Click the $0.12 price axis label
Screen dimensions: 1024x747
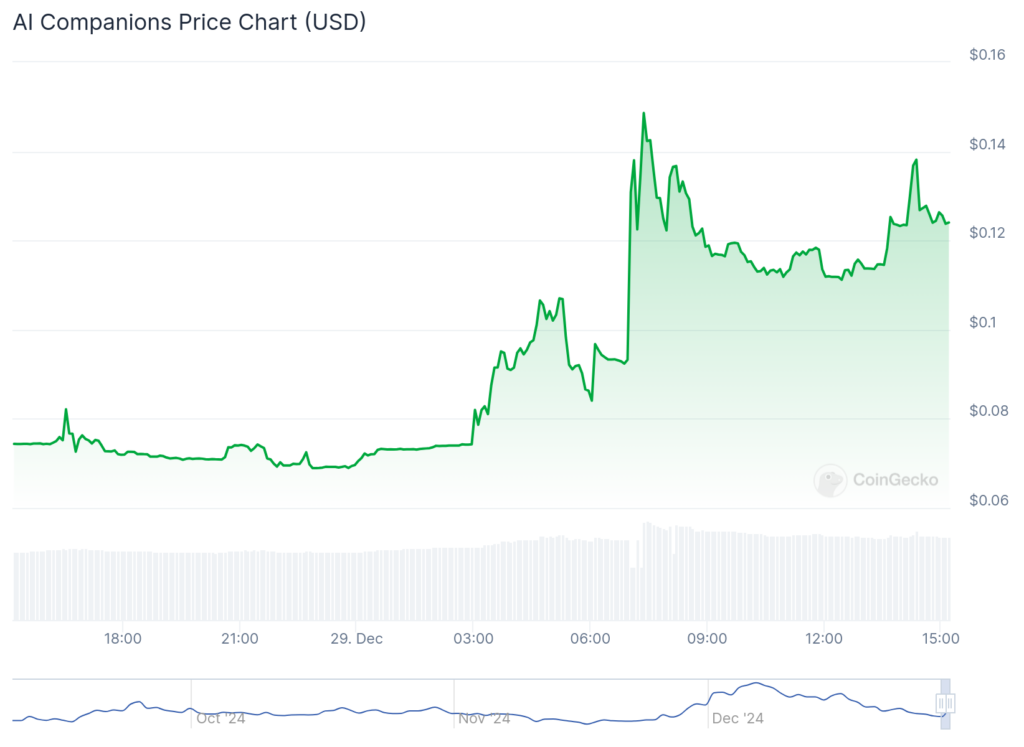point(987,233)
